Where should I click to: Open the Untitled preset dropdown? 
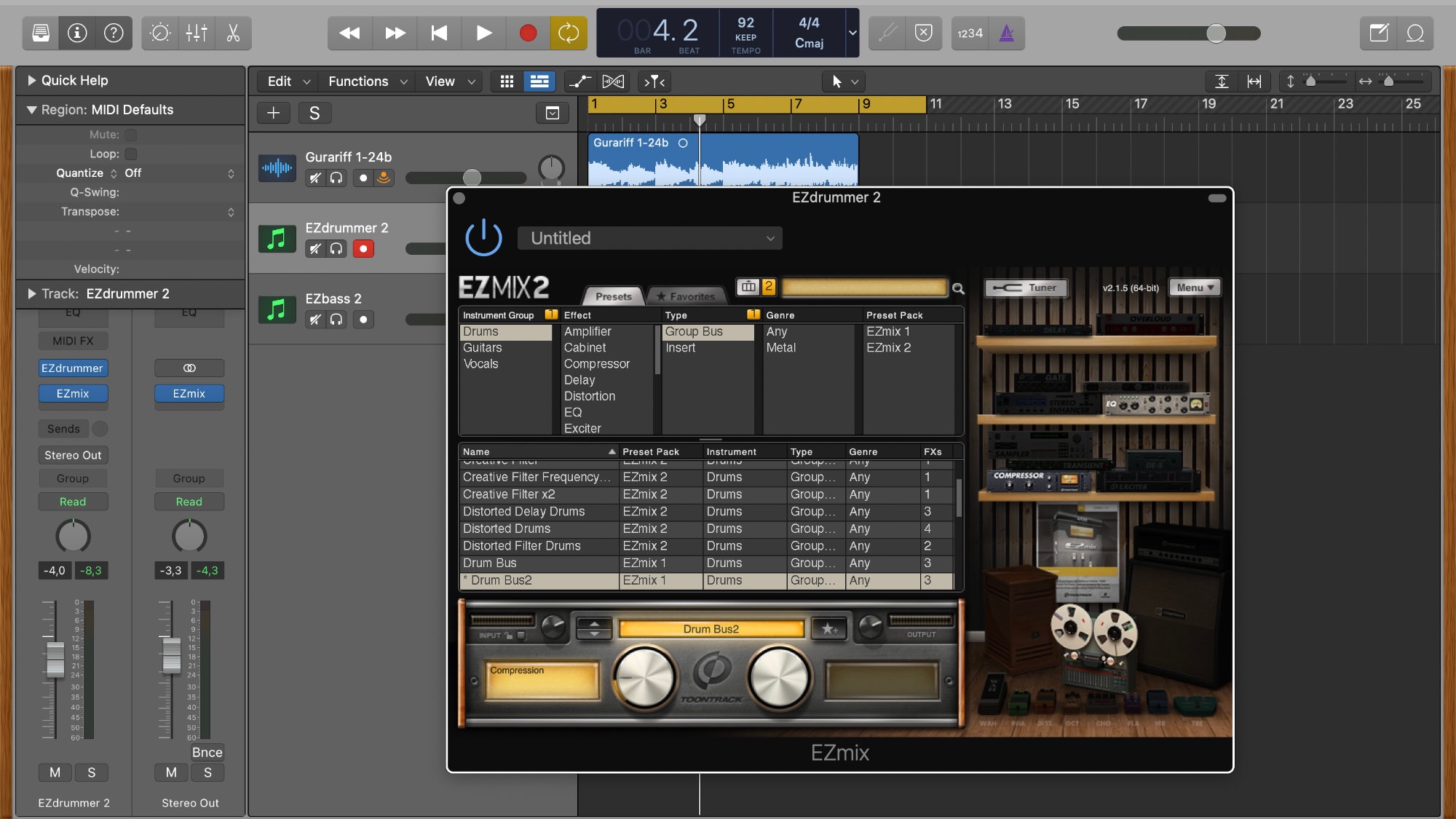point(649,238)
